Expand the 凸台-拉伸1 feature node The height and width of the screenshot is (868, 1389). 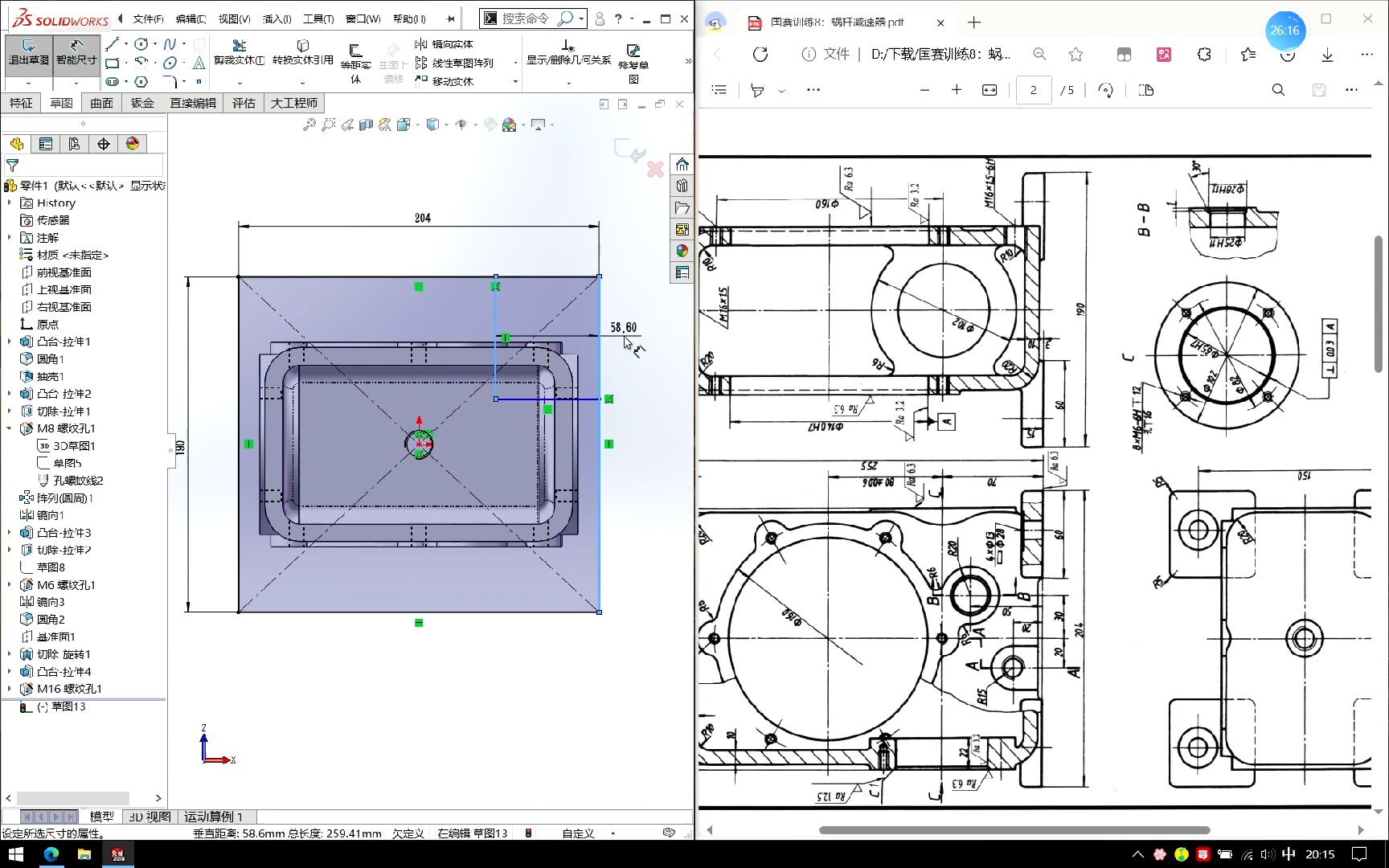(x=10, y=342)
